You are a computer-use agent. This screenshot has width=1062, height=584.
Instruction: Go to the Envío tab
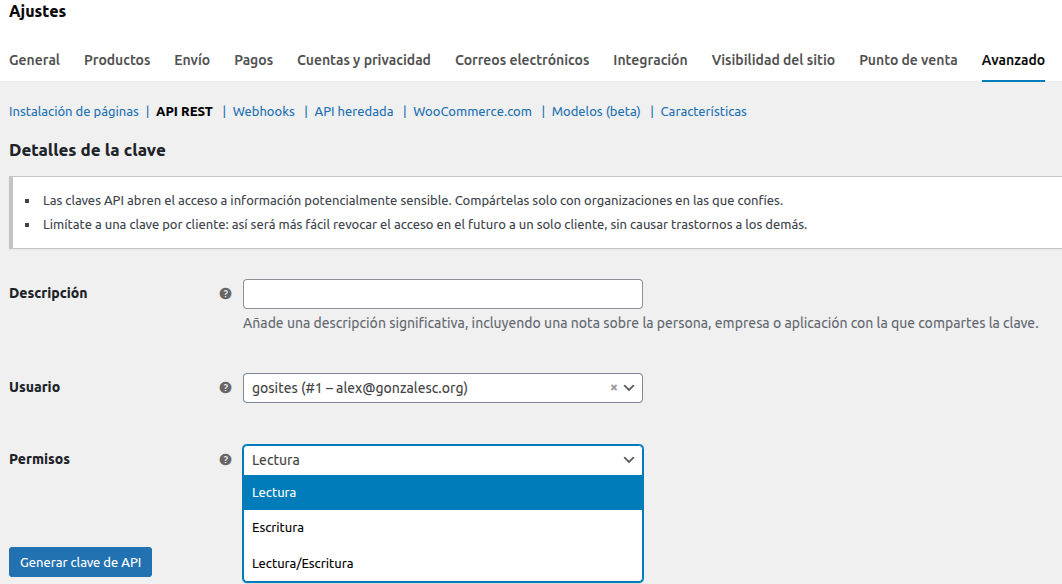[192, 60]
